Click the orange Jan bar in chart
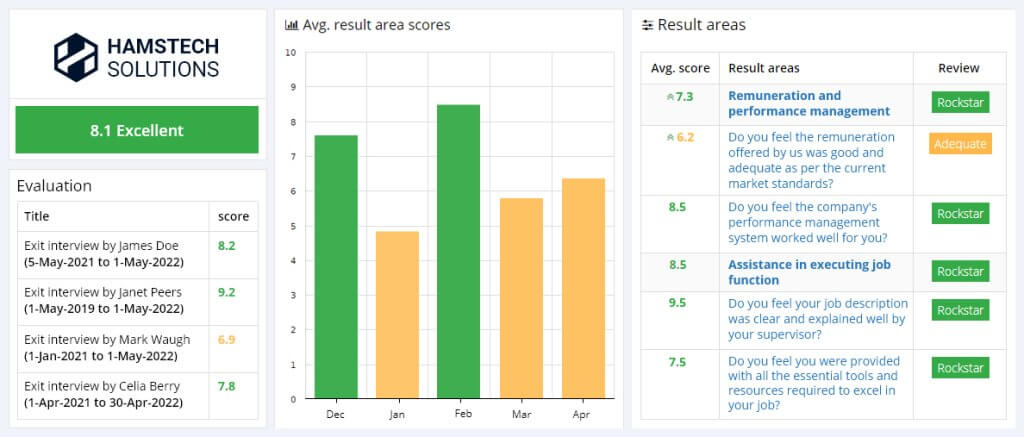 (x=397, y=314)
